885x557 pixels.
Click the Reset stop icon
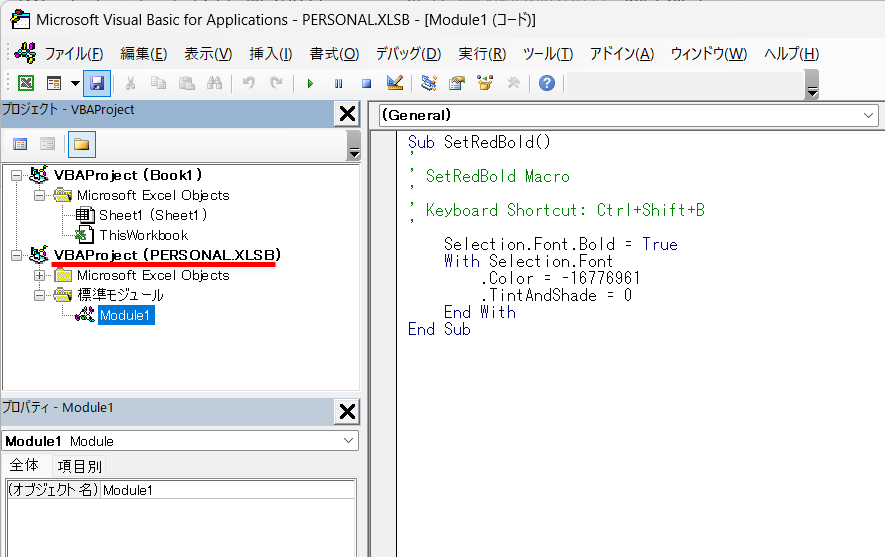(366, 84)
